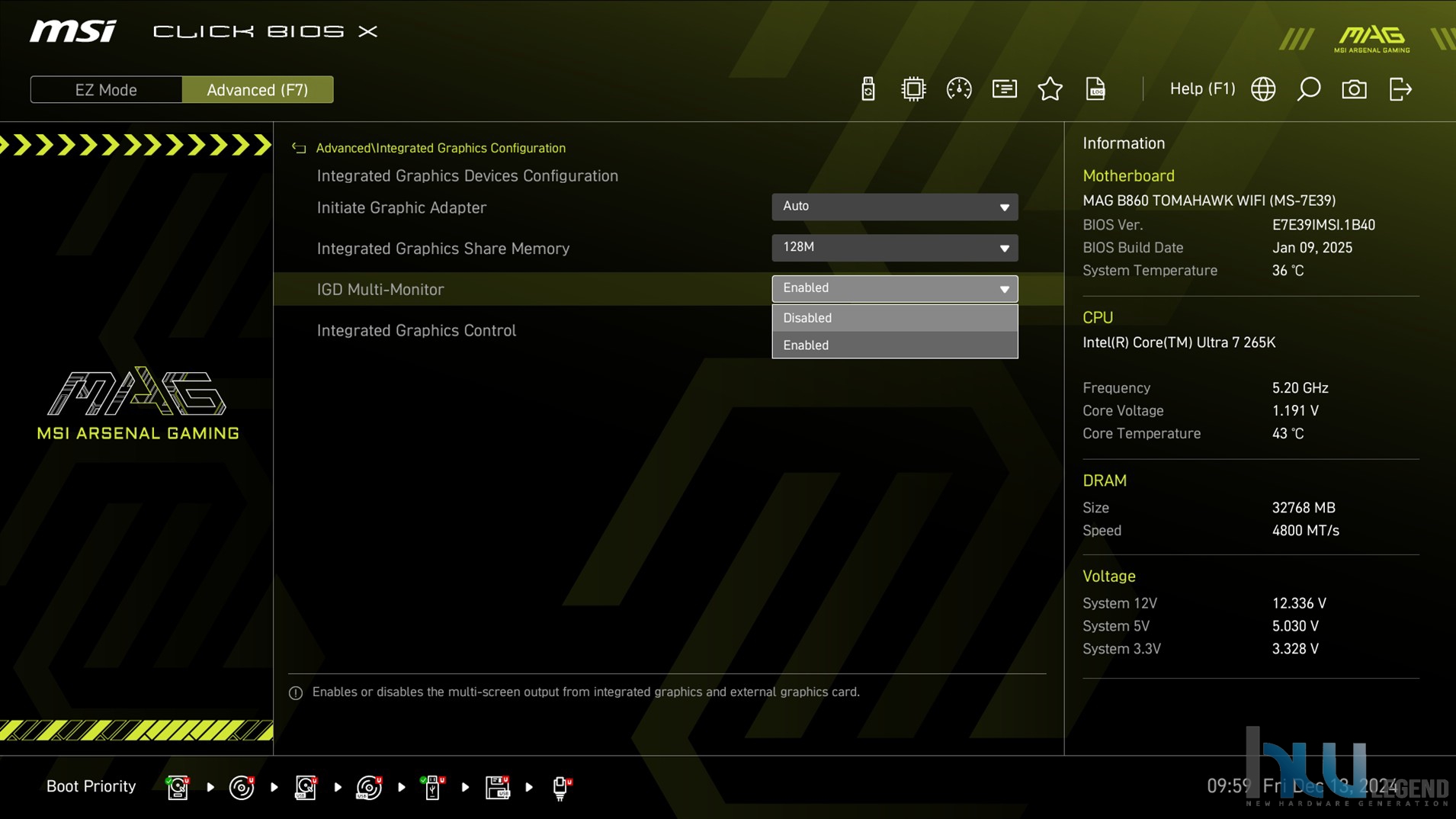The height and width of the screenshot is (819, 1456).
Task: Select the USB optical drive boot device
Action: 369,787
